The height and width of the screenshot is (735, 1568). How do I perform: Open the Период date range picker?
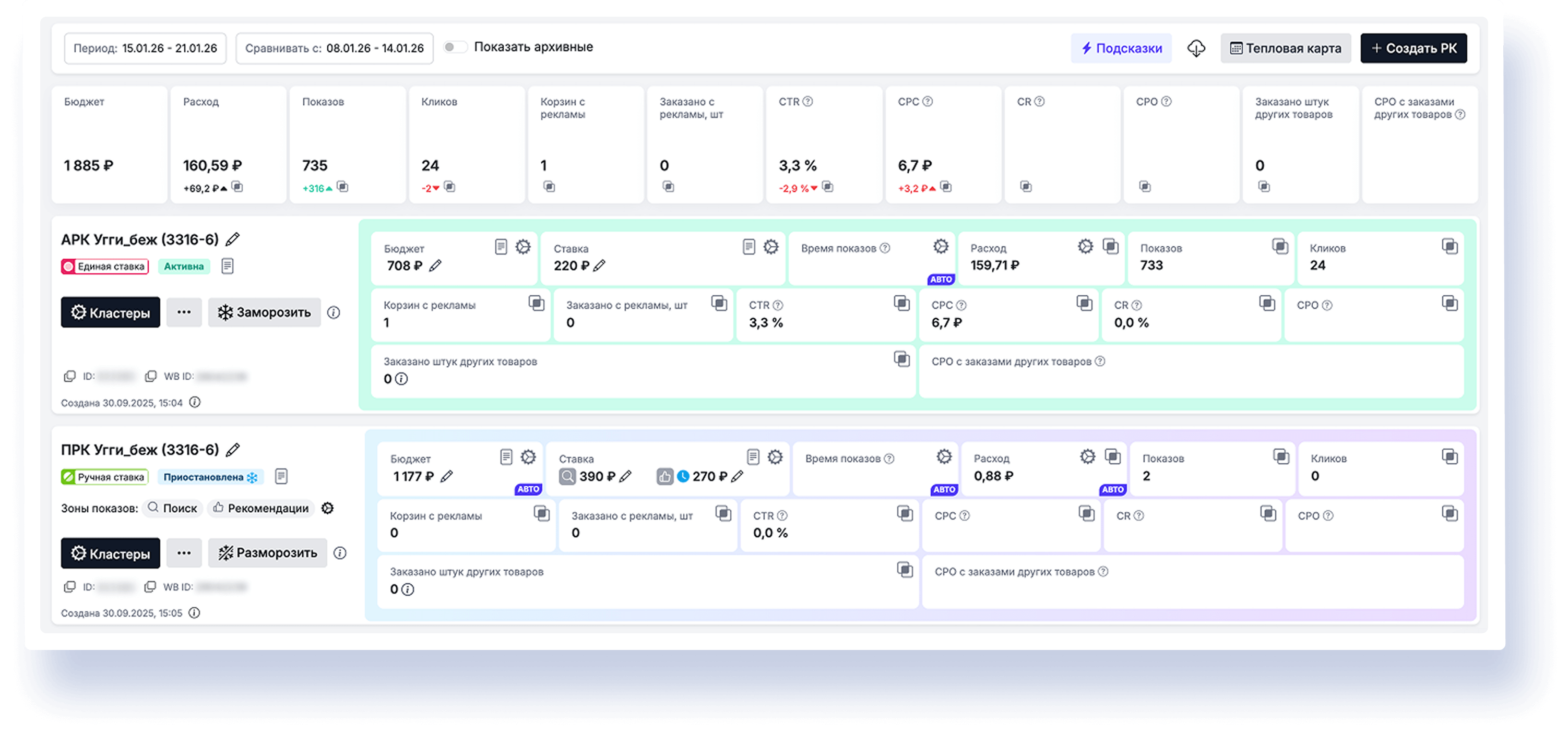pyautogui.click(x=145, y=48)
